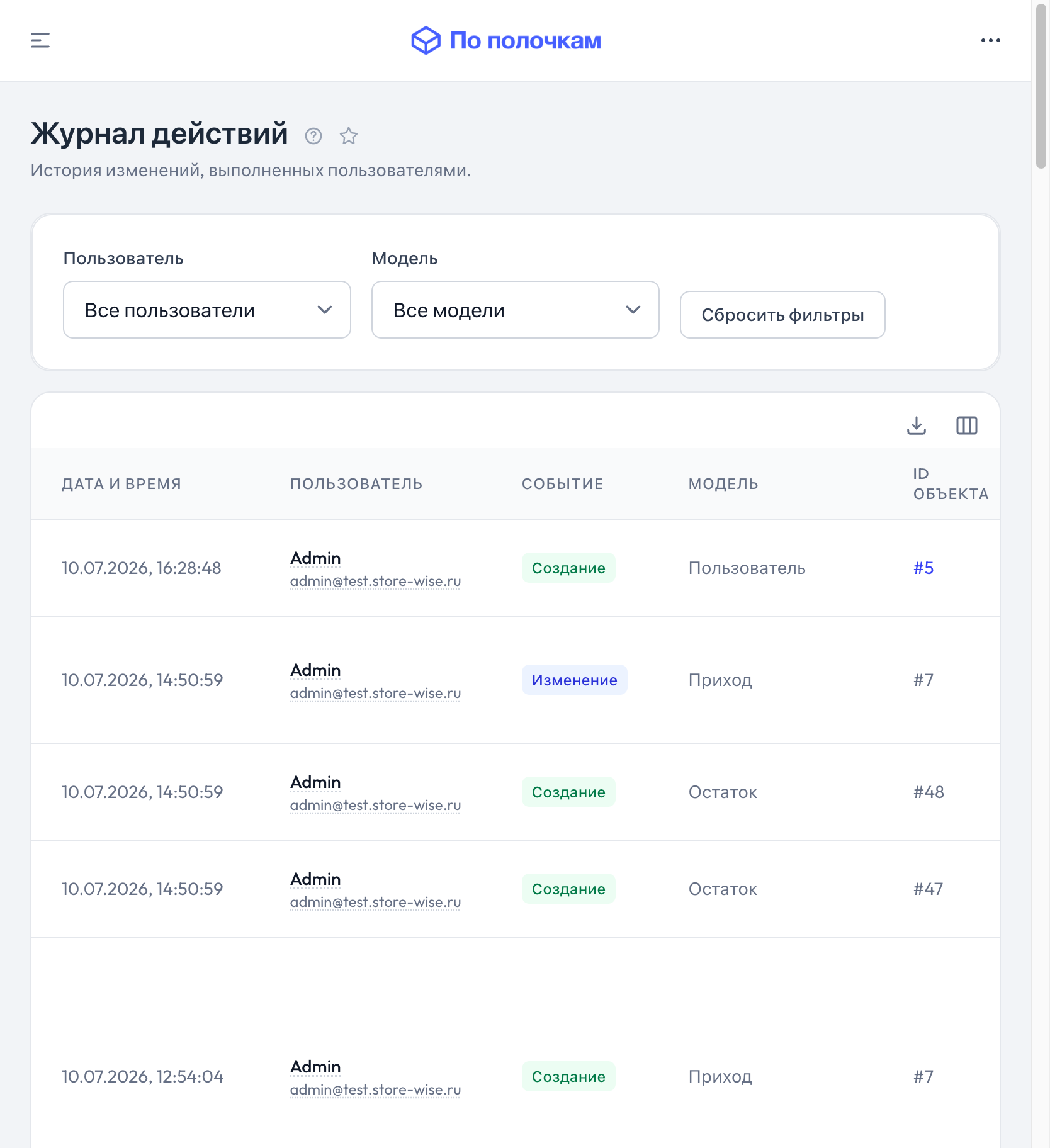Open the hamburger sidebar menu
Screen dimensions: 1050x1148
pyautogui.click(x=40, y=40)
